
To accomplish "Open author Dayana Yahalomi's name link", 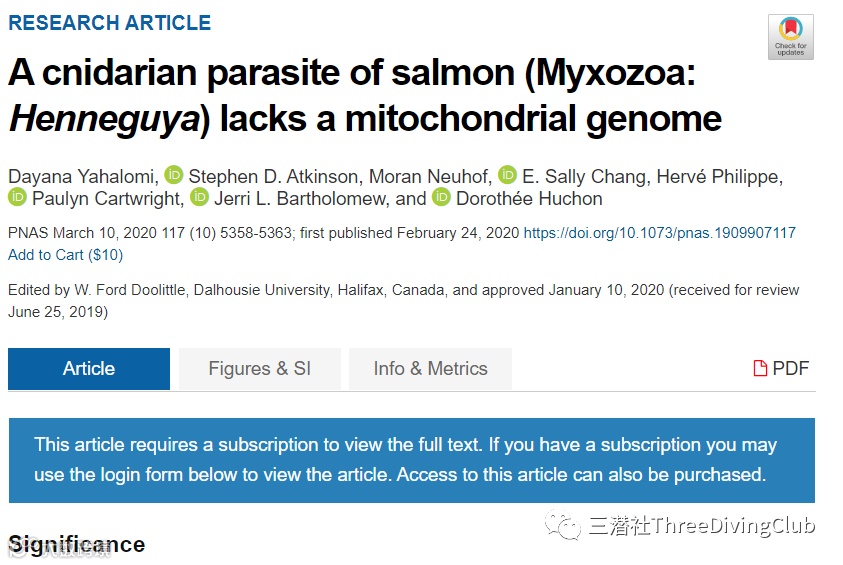I will click(81, 176).
